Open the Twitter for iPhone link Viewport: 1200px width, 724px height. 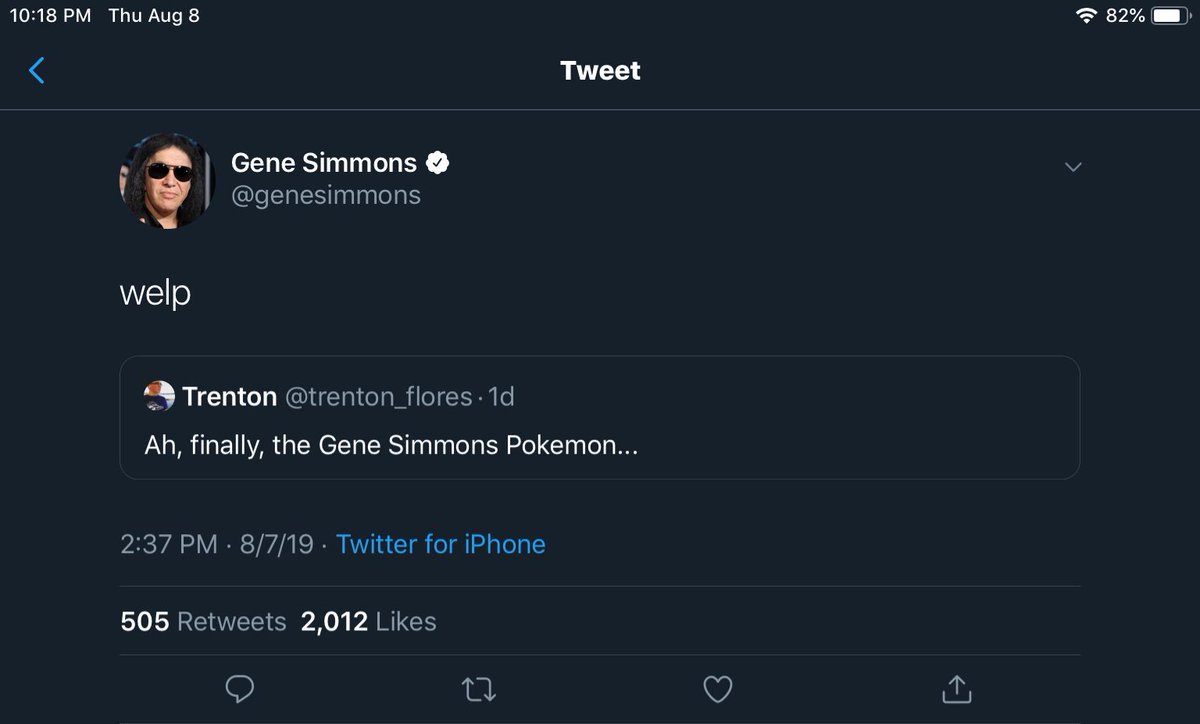[441, 544]
